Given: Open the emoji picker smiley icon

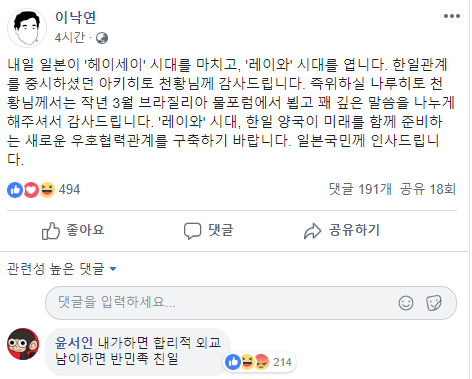Looking at the screenshot, I should (x=406, y=303).
